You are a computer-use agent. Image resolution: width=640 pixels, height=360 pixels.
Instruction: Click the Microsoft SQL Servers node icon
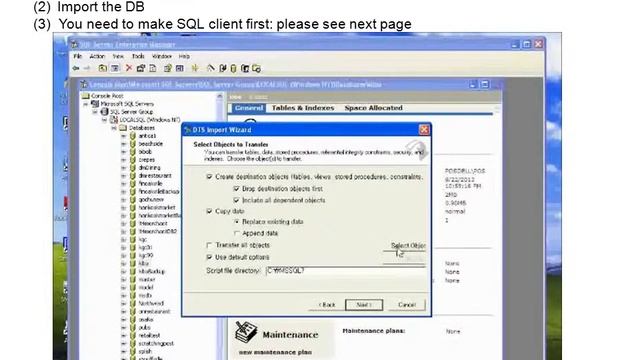click(95, 104)
